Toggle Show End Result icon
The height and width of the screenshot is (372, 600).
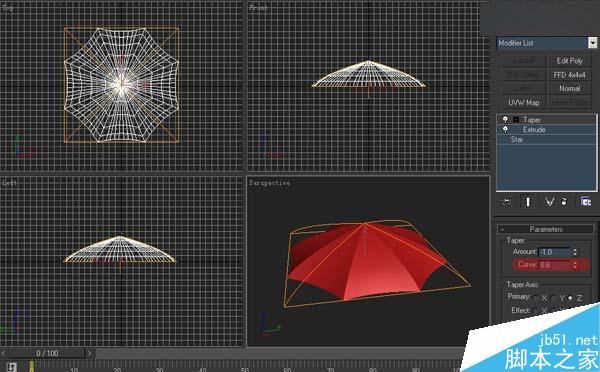pyautogui.click(x=528, y=202)
